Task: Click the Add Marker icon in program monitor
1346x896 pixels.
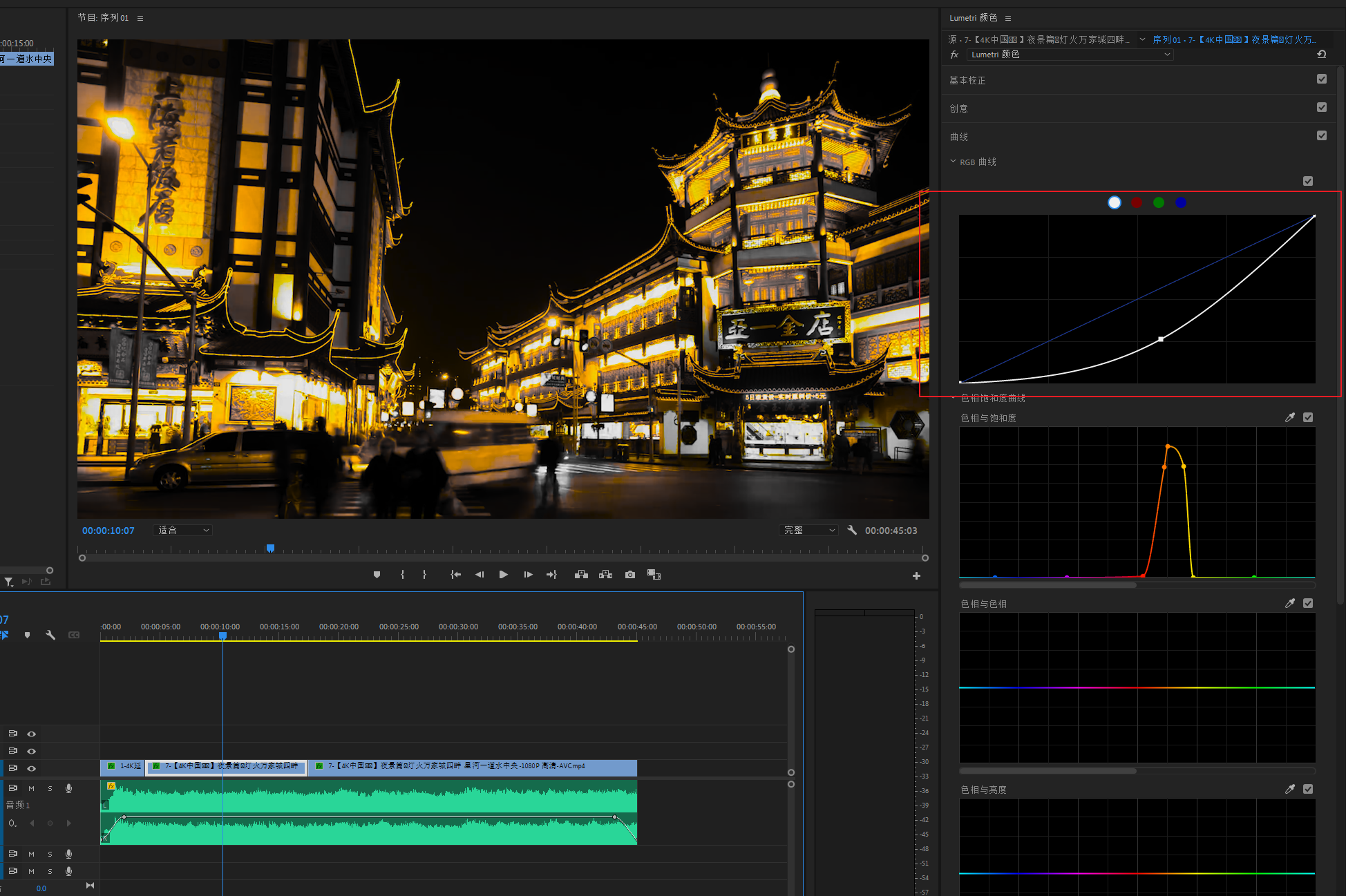Action: [x=377, y=575]
